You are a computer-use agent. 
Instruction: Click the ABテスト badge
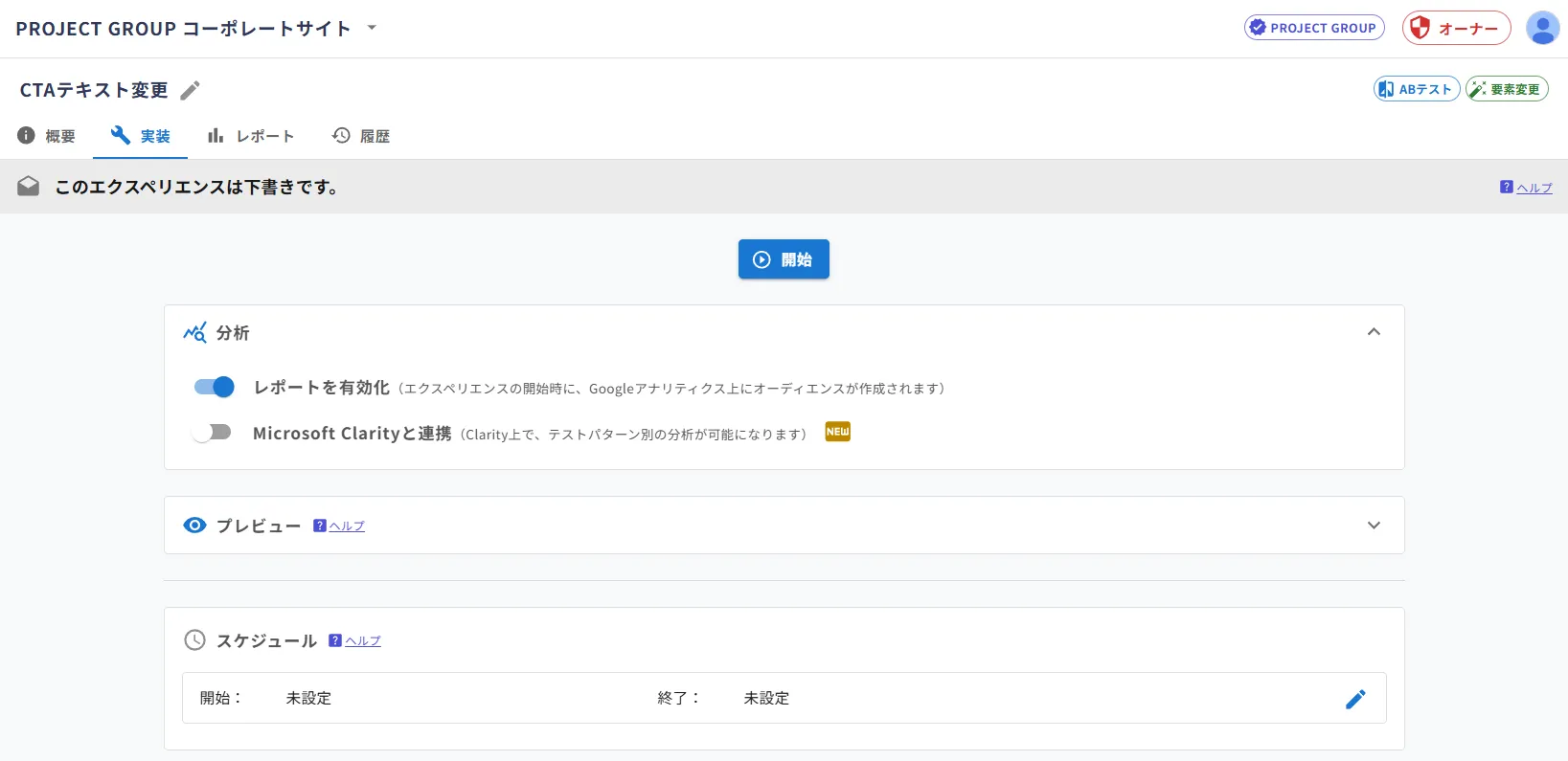tap(1417, 89)
